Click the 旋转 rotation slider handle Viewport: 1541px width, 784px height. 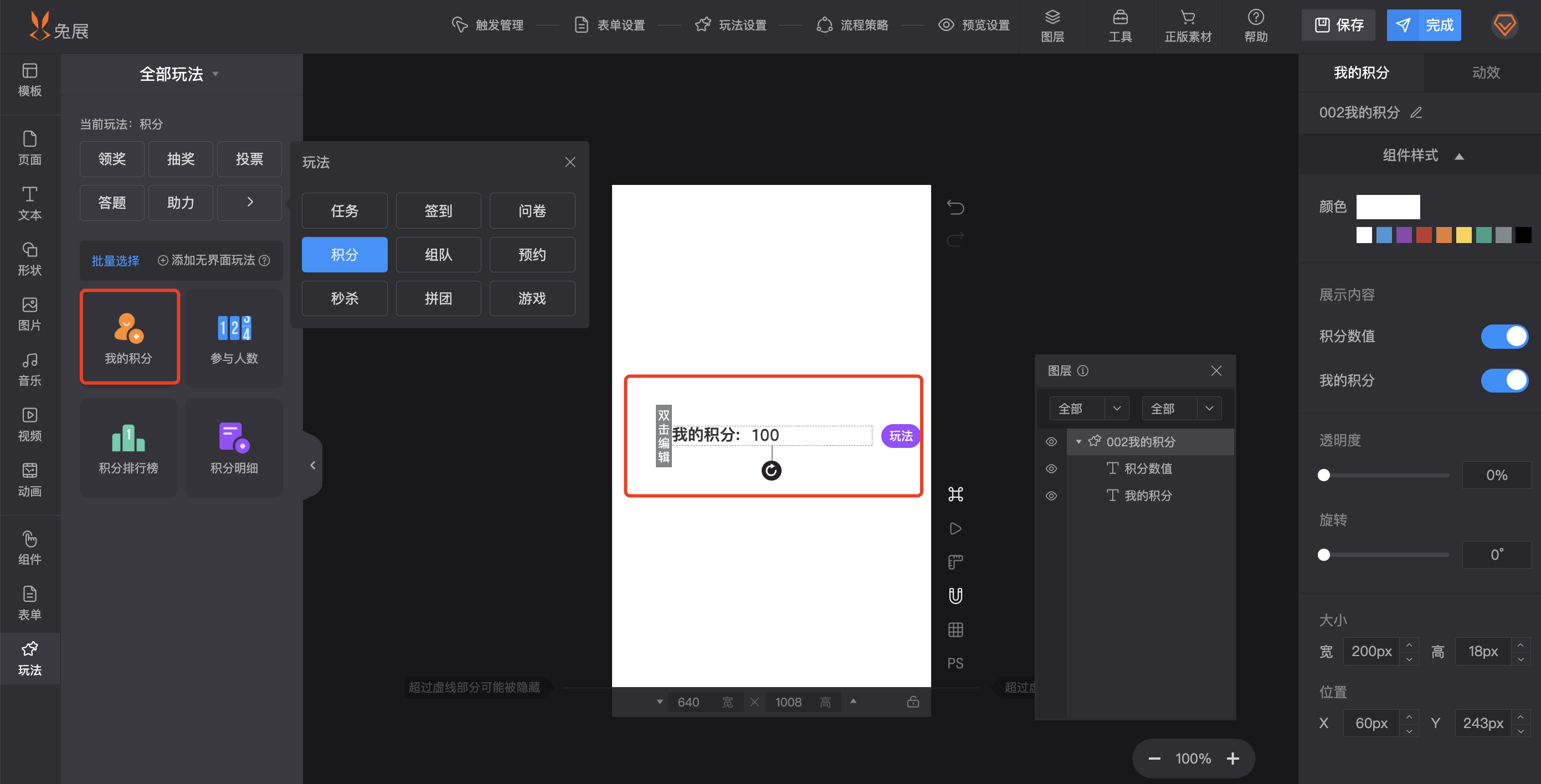point(1323,554)
